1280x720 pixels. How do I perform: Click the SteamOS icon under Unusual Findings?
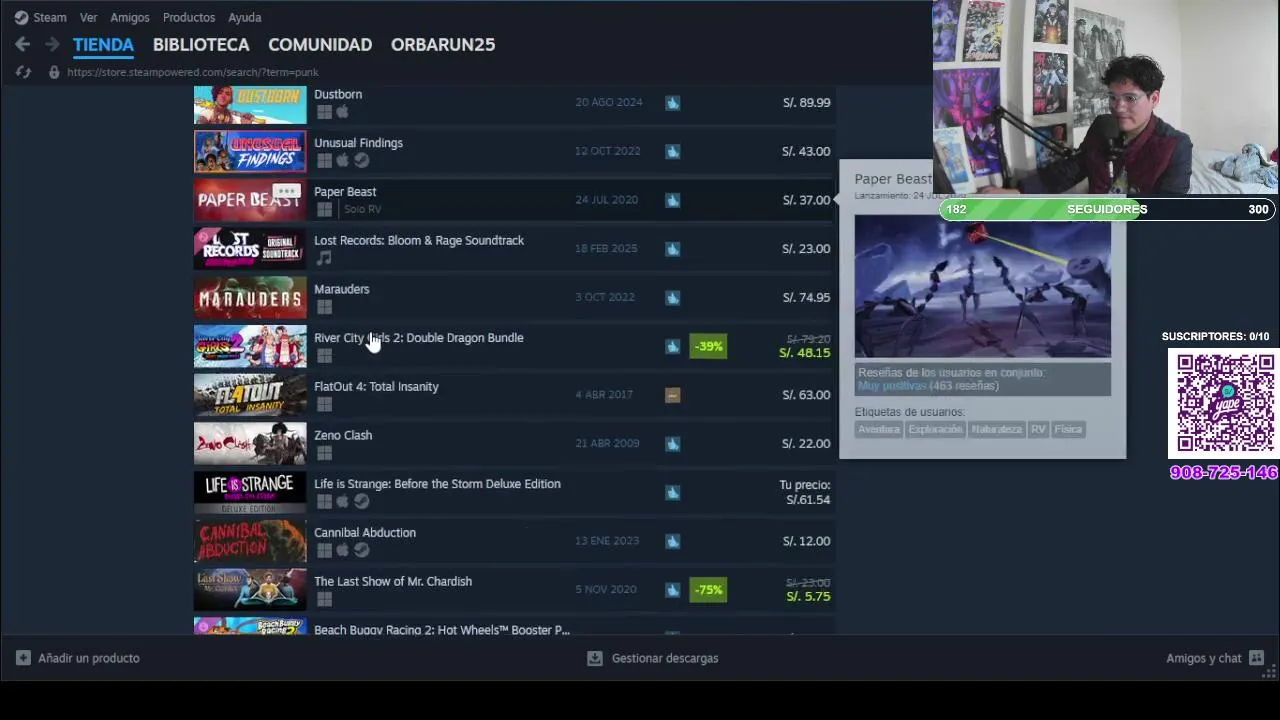click(x=362, y=160)
